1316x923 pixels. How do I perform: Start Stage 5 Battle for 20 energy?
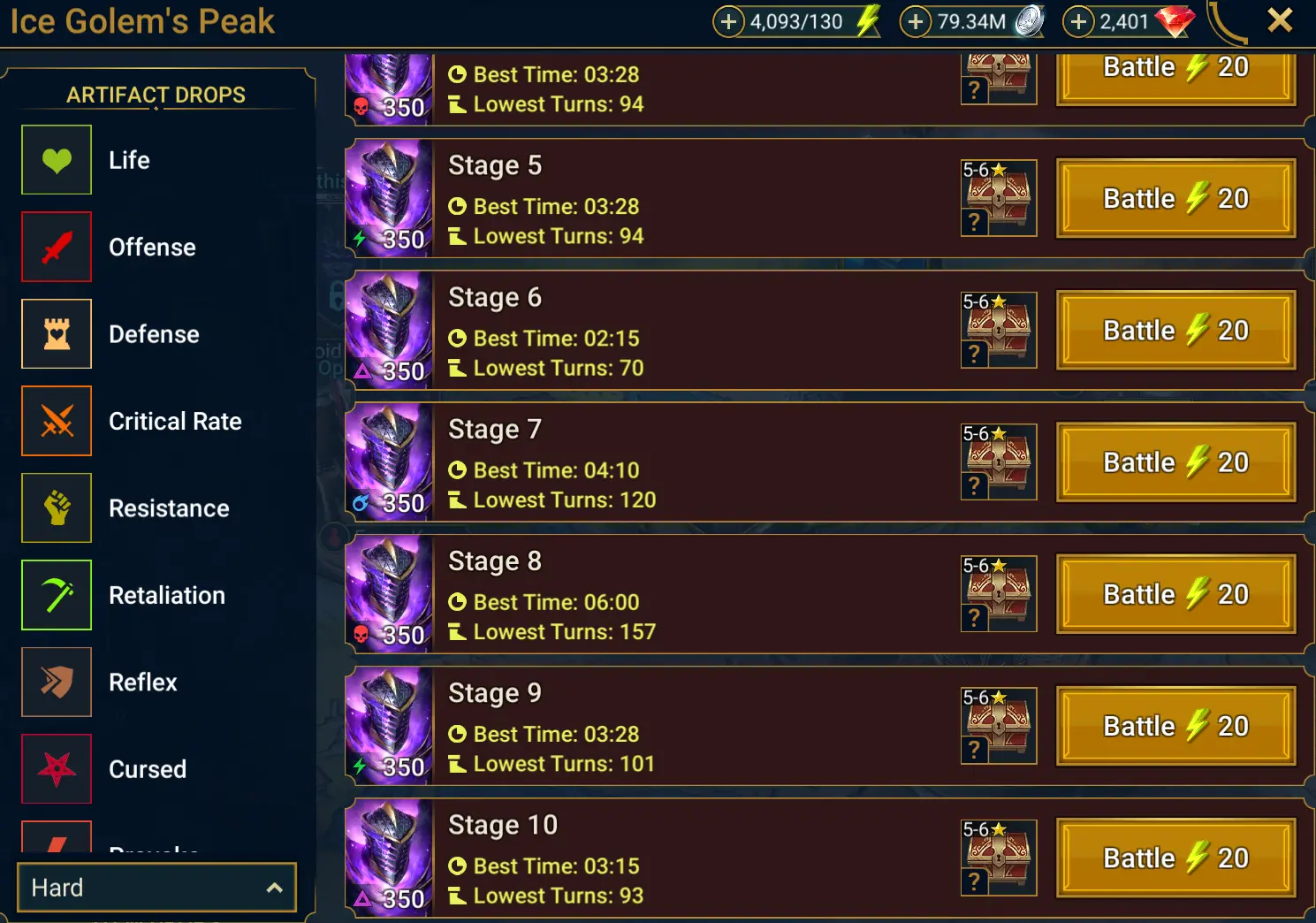1176,198
